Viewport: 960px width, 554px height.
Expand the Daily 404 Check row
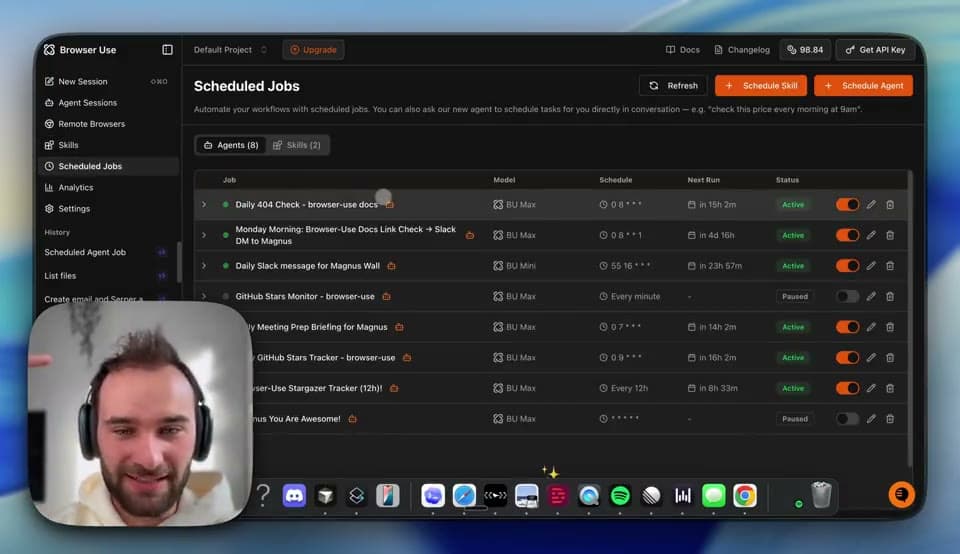point(204,204)
